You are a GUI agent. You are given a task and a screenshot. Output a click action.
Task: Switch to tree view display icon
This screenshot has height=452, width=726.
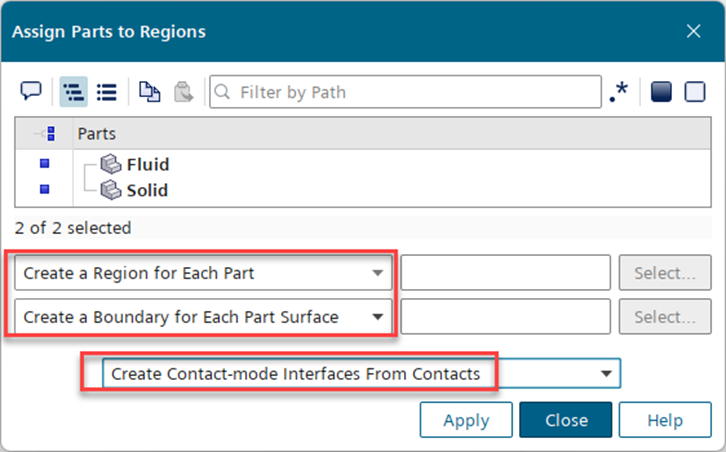click(72, 92)
